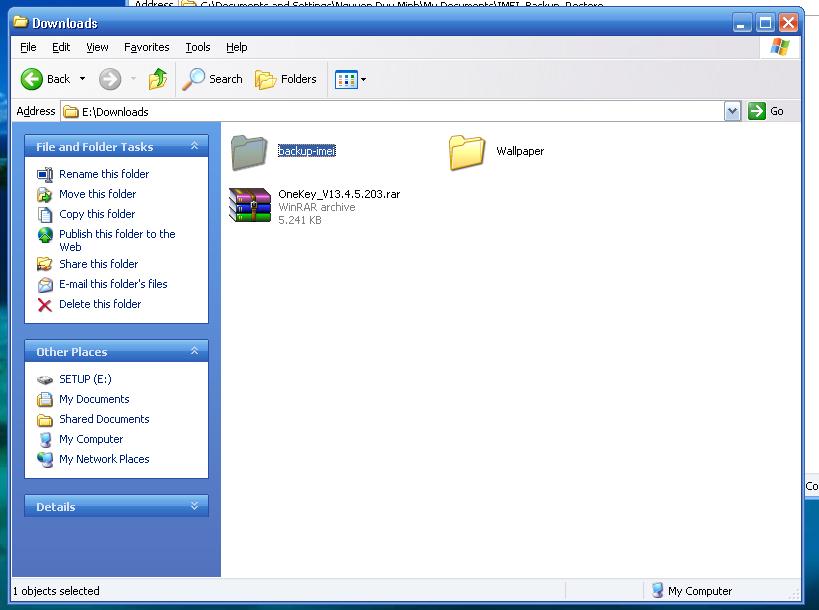The height and width of the screenshot is (610, 819).
Task: Click the Publish to Web globe icon
Action: point(45,235)
